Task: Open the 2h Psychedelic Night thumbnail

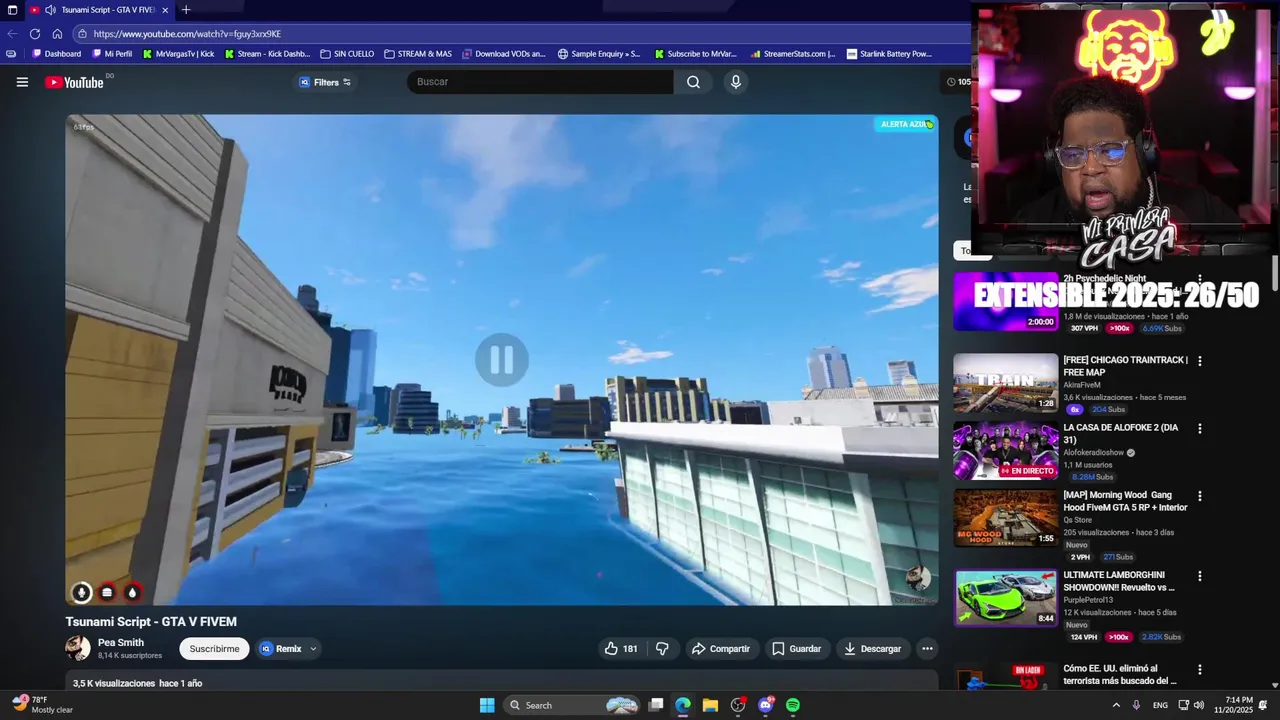Action: tap(1005, 301)
